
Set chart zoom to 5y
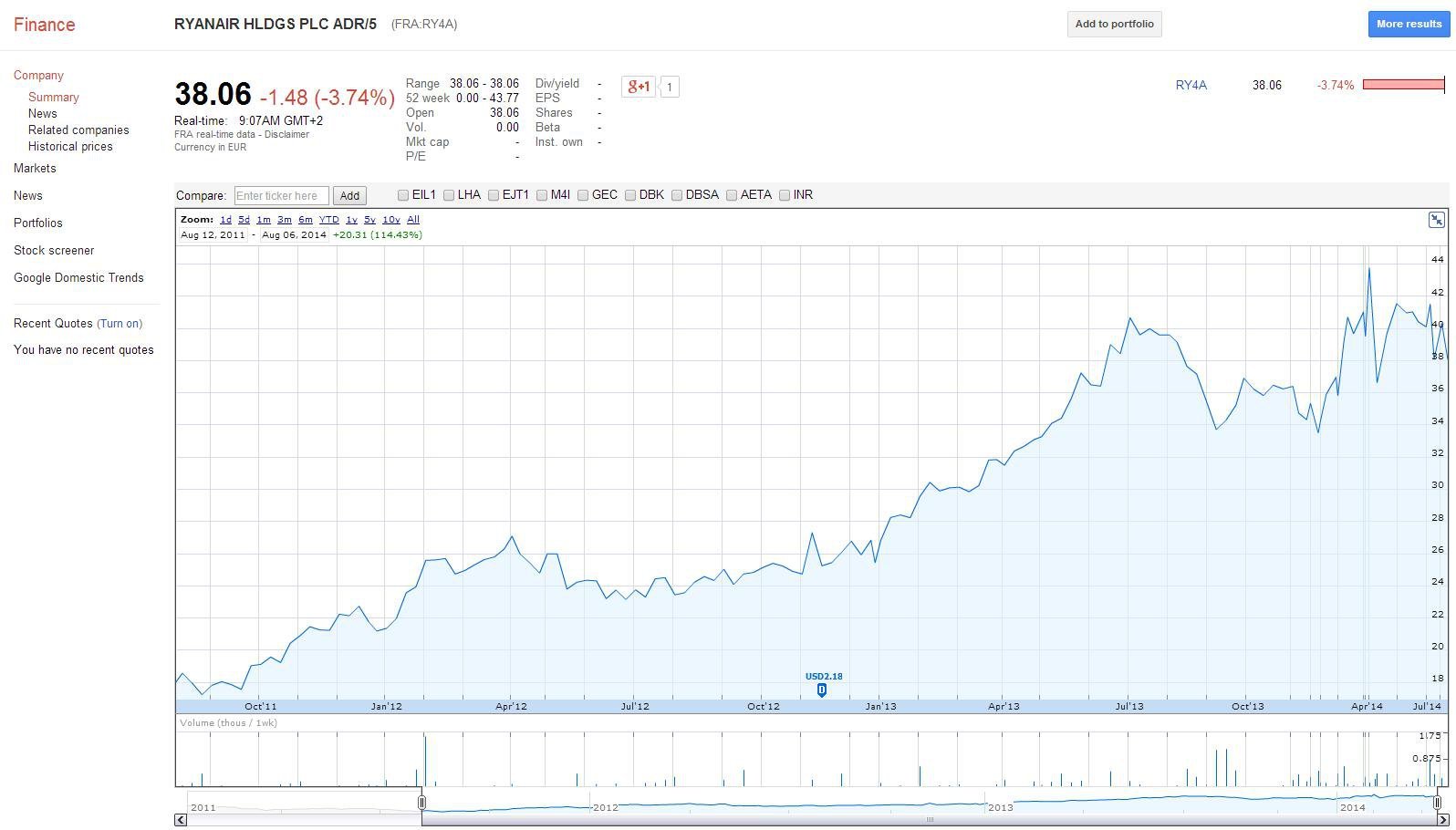pyautogui.click(x=369, y=220)
